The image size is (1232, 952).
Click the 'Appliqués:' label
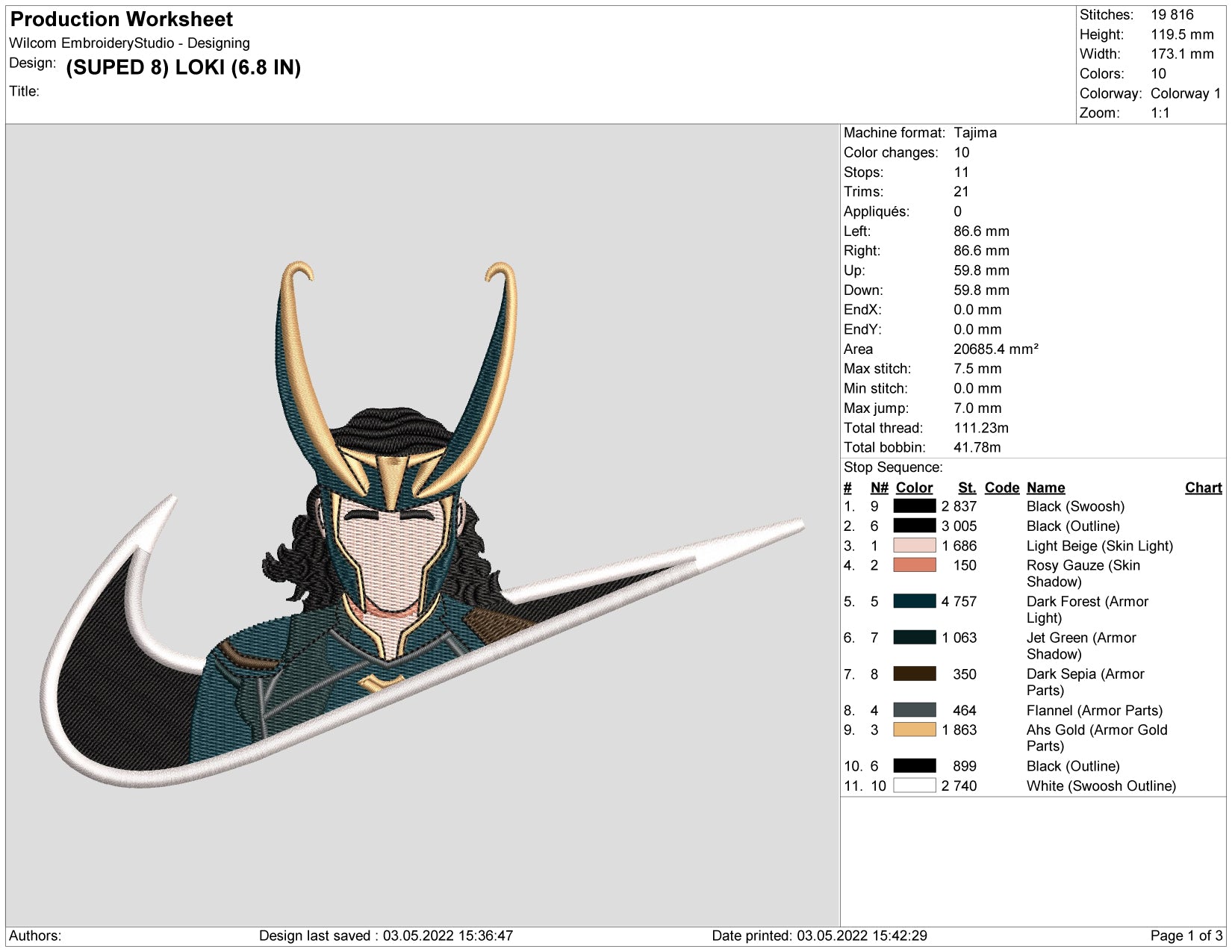877,211
